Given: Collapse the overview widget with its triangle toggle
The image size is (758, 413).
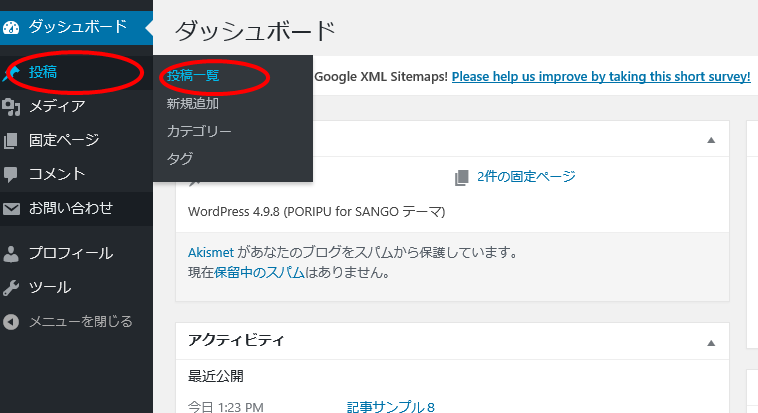Looking at the screenshot, I should coord(711,140).
